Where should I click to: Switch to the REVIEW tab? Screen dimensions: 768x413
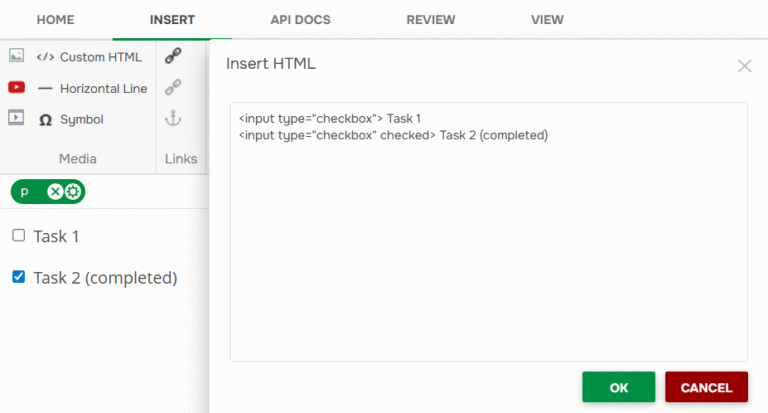tap(431, 20)
